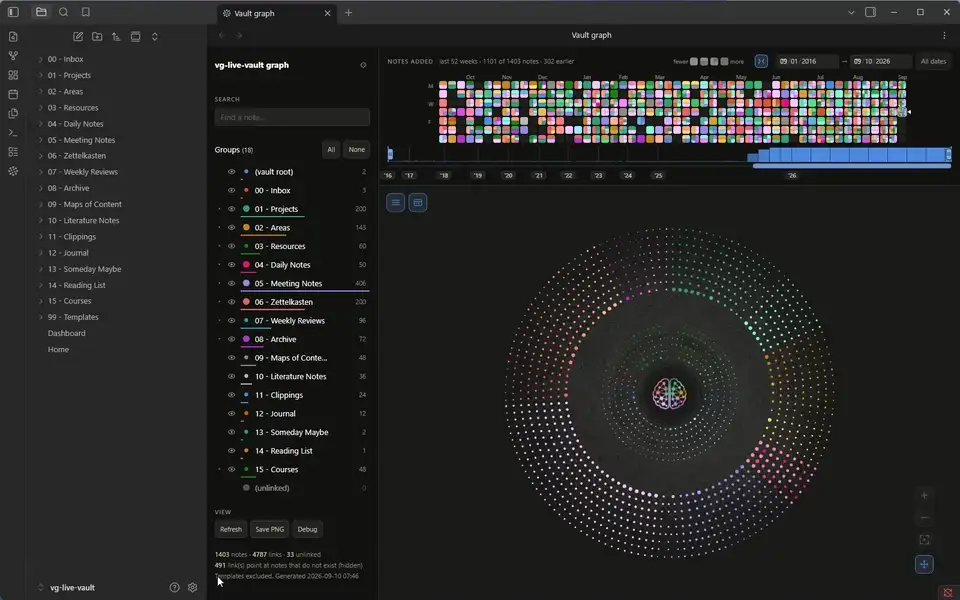
Task: Click the quick switcher icon in the ribbon
Action: pos(13,37)
